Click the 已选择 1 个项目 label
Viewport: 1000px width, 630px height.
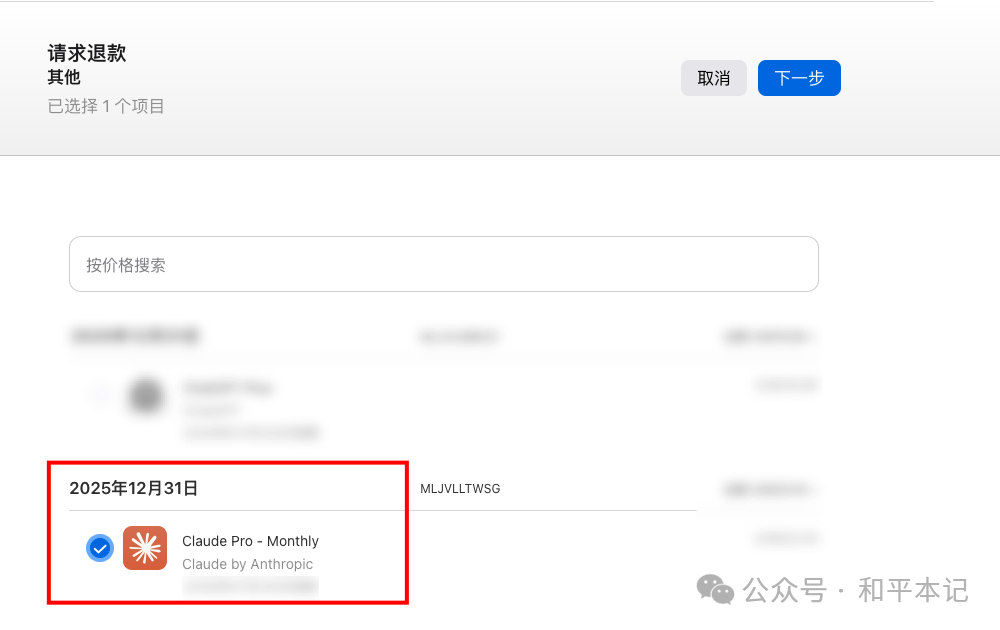click(x=106, y=106)
